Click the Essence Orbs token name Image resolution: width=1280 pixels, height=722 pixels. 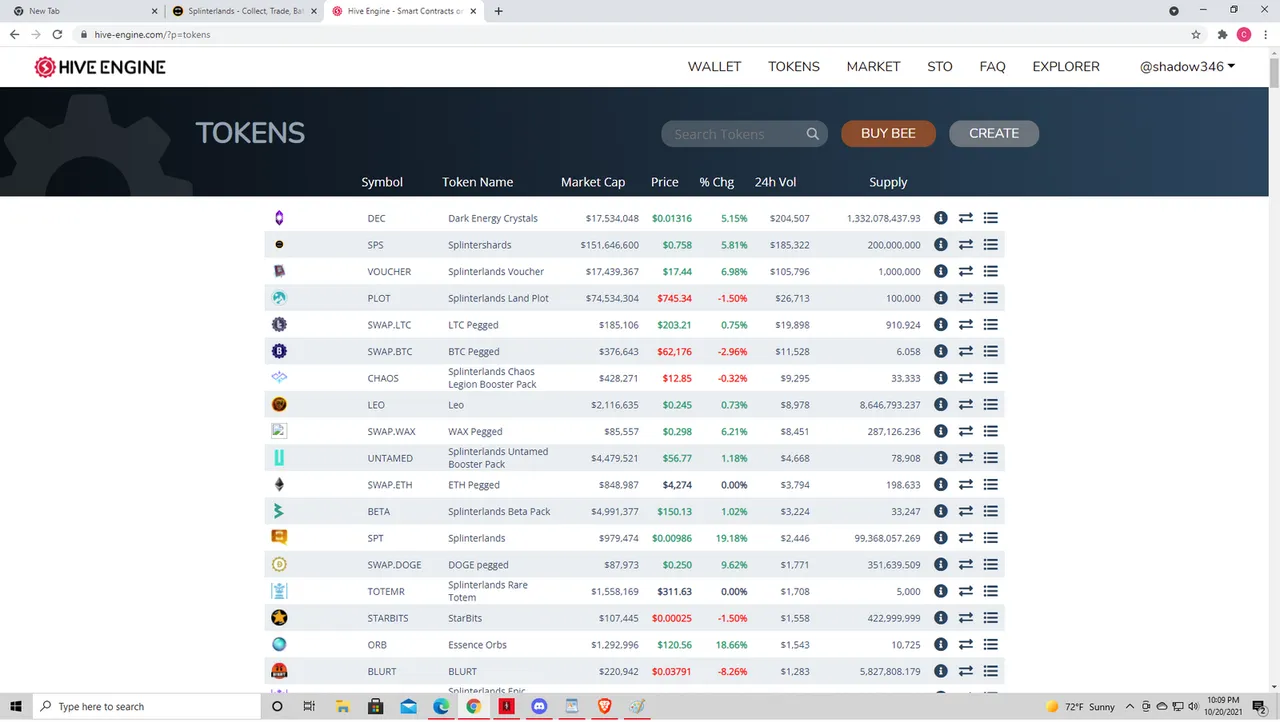[x=478, y=645]
